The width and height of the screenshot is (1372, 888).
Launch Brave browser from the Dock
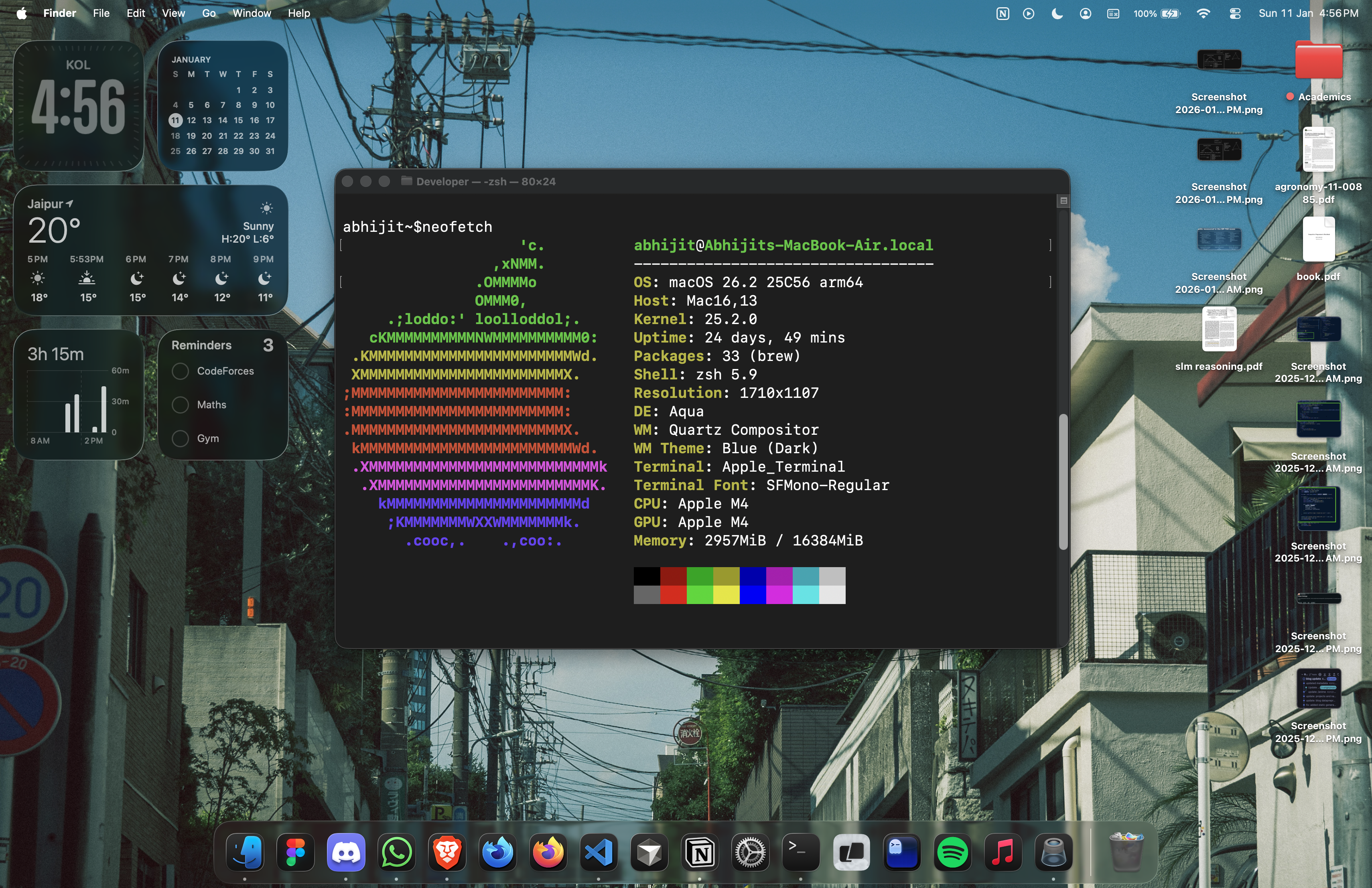pos(447,852)
